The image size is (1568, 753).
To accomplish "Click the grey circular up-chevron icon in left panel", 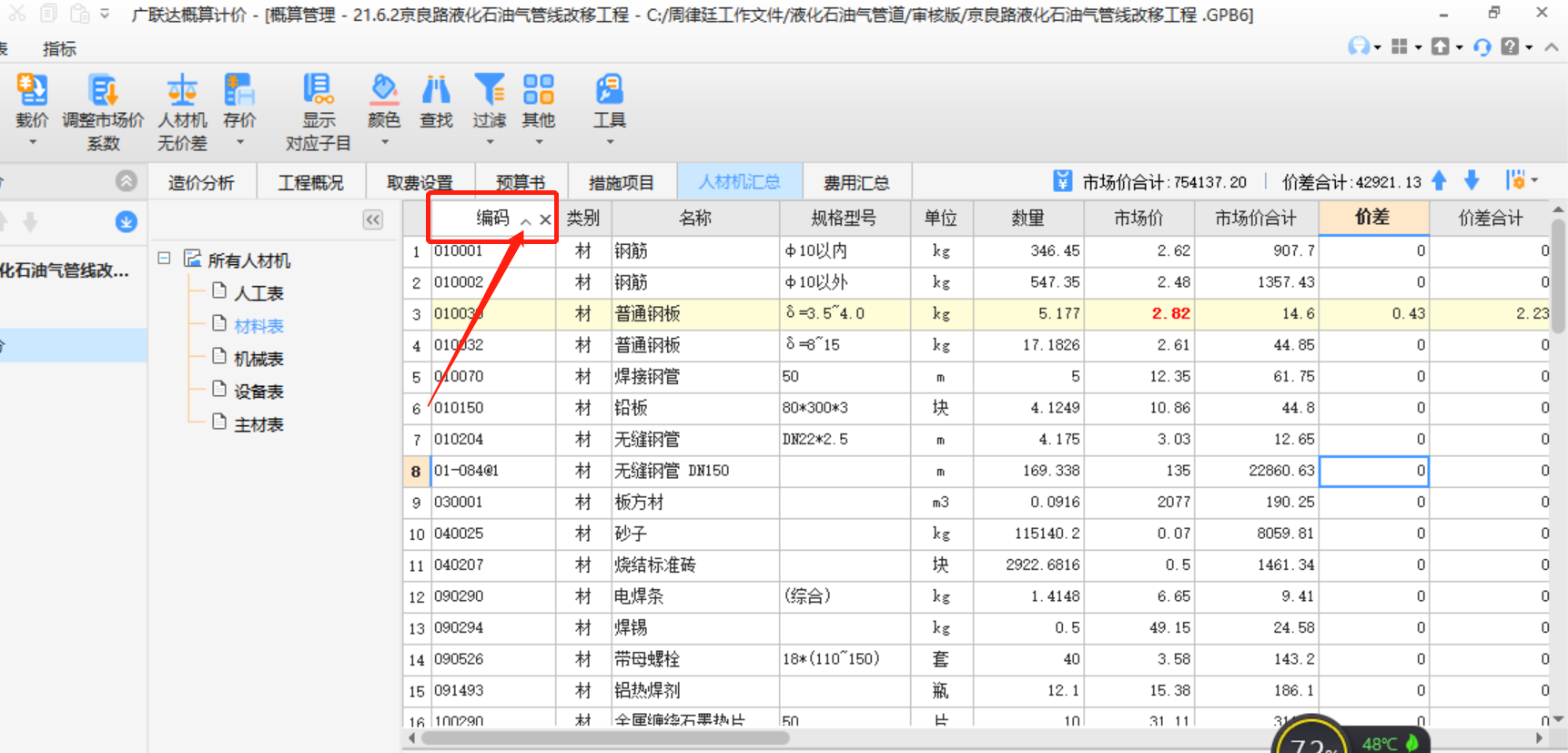I will click(x=126, y=181).
